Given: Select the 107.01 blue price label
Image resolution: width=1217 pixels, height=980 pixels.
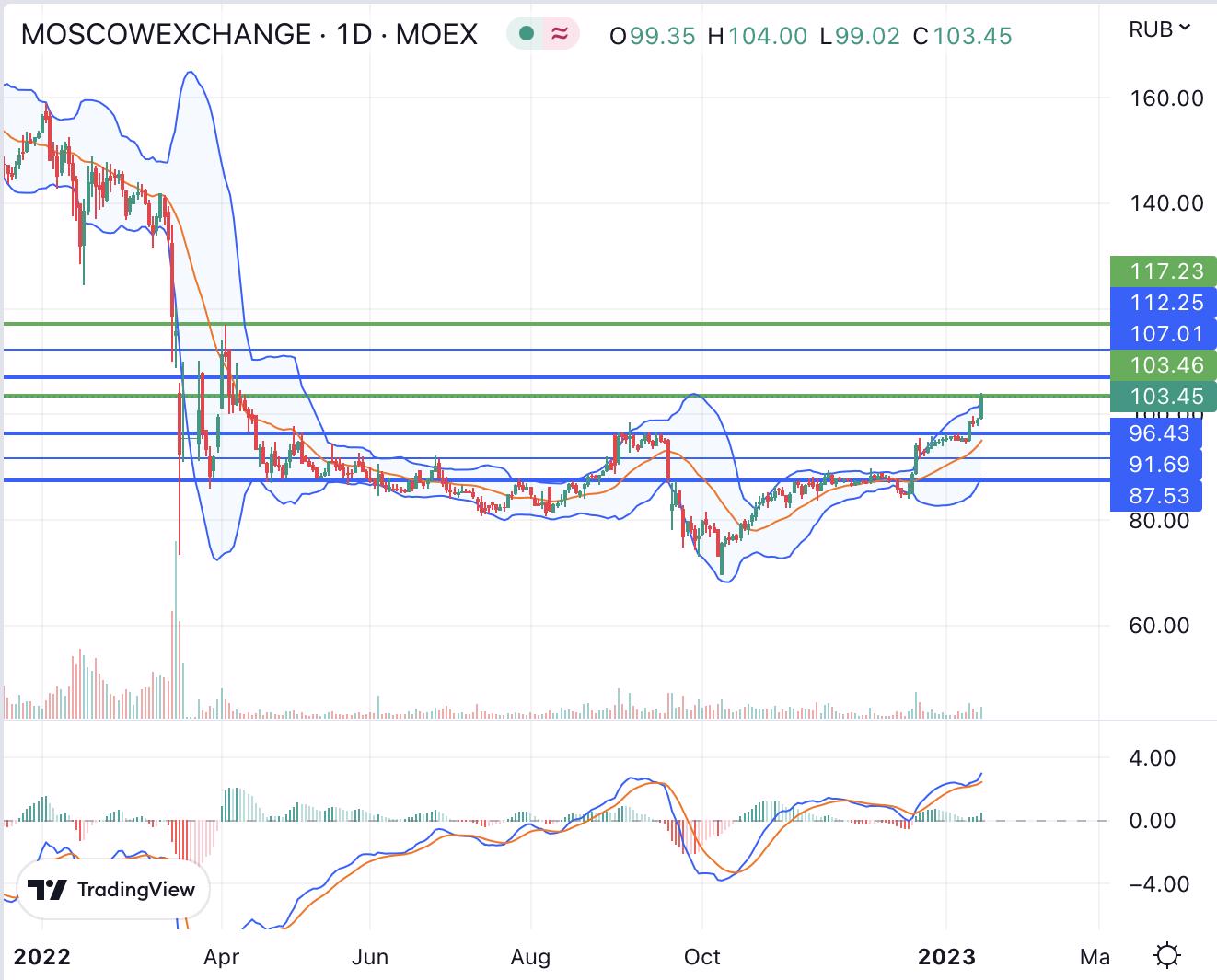Looking at the screenshot, I should coord(1165,333).
